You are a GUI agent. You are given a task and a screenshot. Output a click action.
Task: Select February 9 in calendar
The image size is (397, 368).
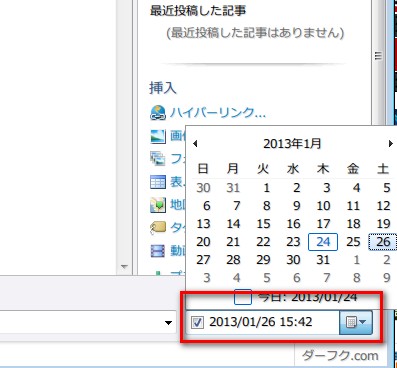(386, 278)
